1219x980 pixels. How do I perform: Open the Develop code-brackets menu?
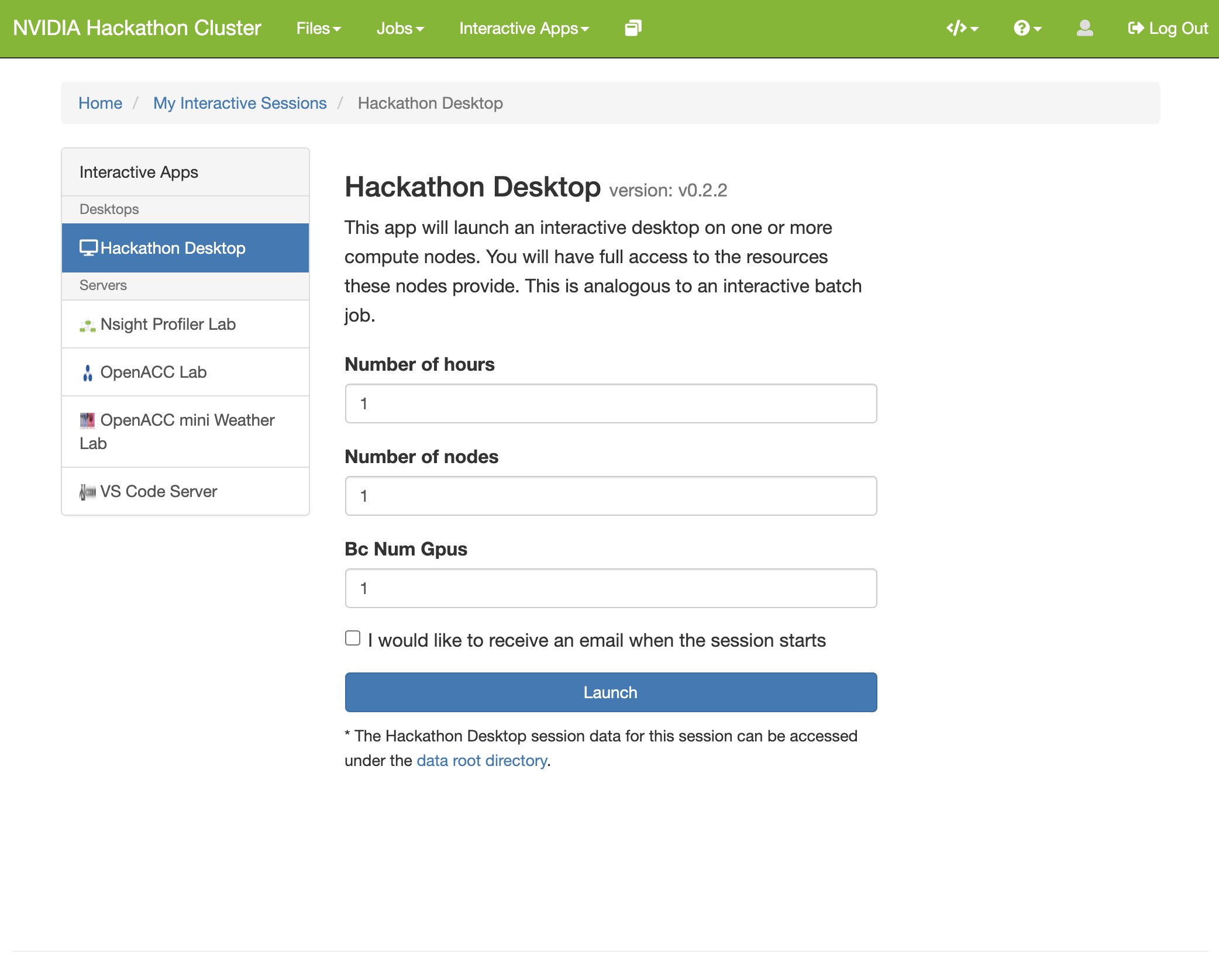(963, 28)
